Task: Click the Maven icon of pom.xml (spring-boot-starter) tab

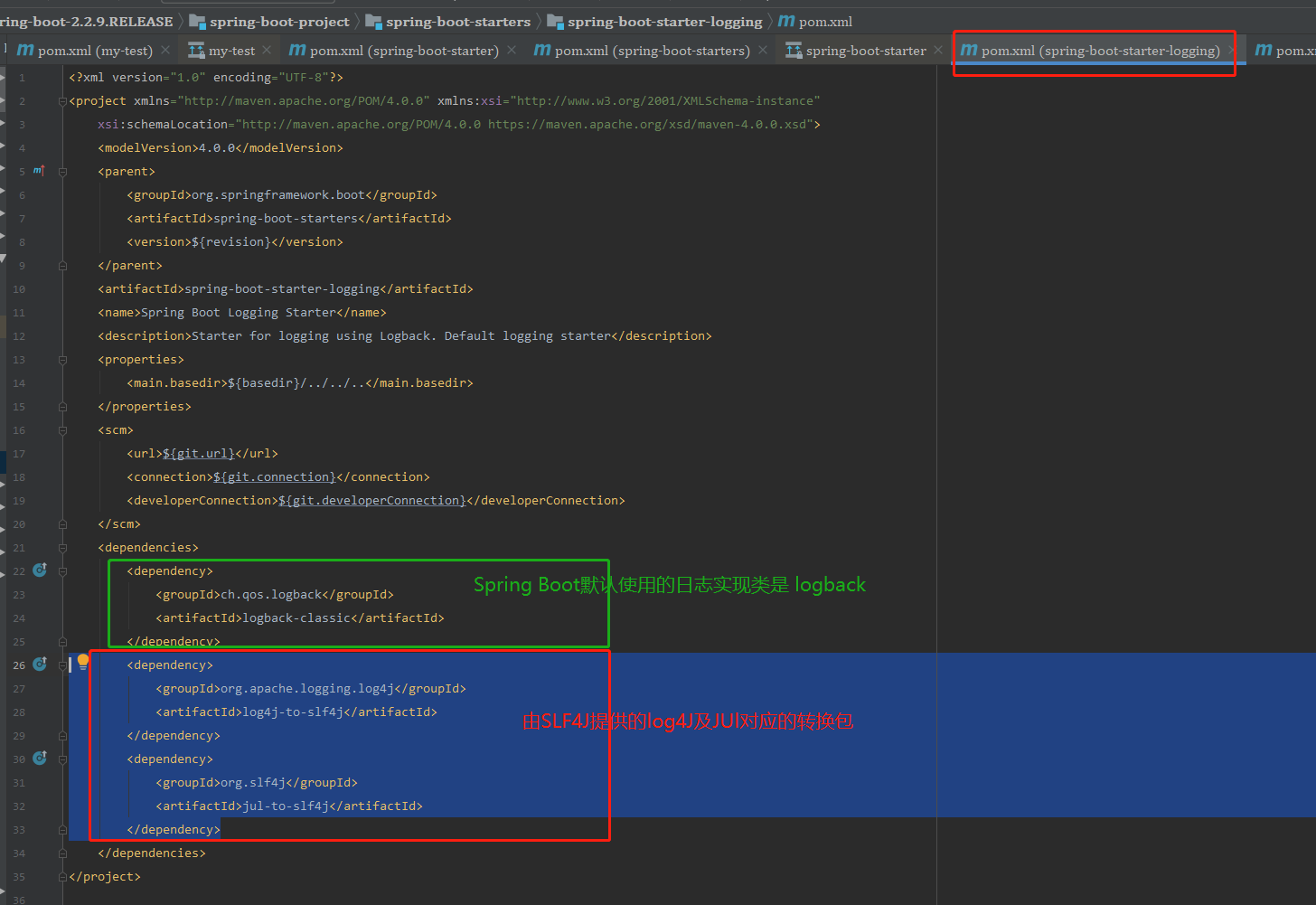Action: tap(297, 50)
